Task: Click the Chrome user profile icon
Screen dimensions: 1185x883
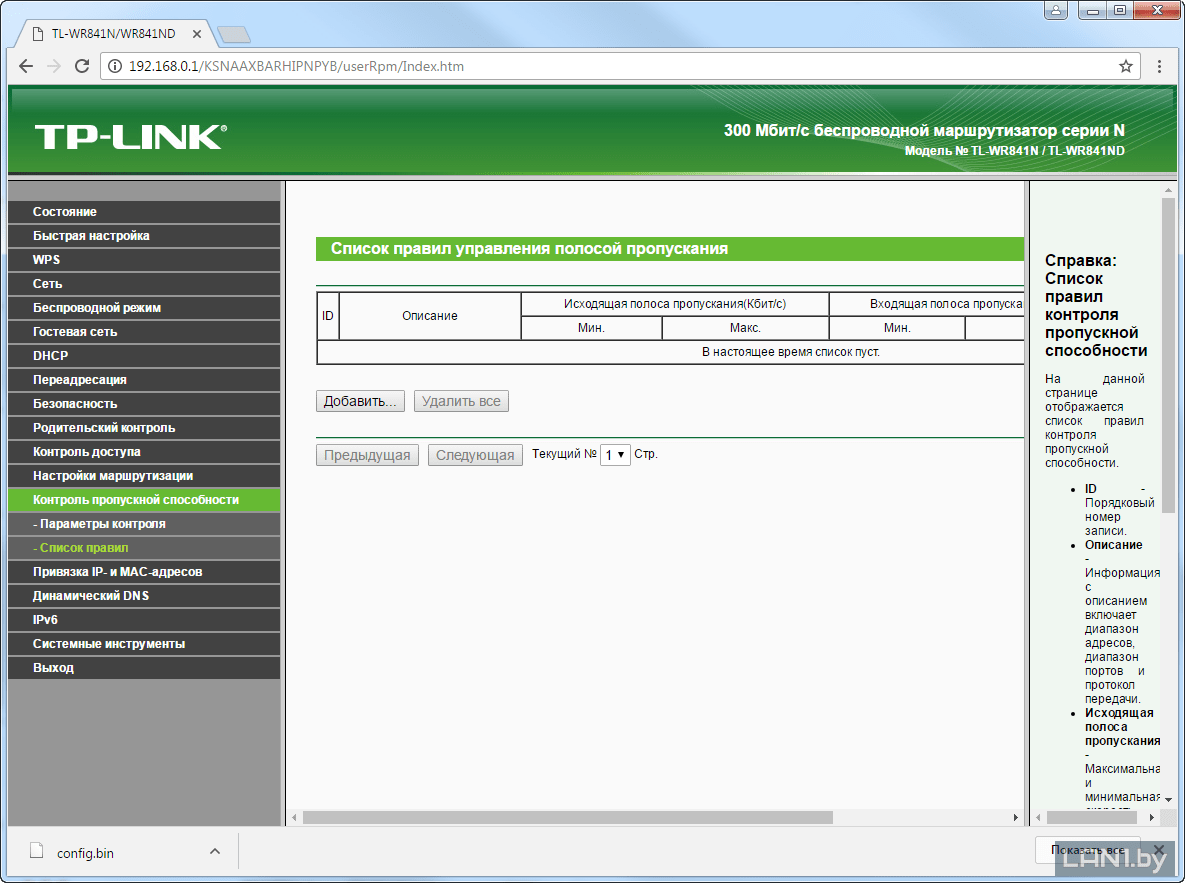Action: pyautogui.click(x=1056, y=10)
